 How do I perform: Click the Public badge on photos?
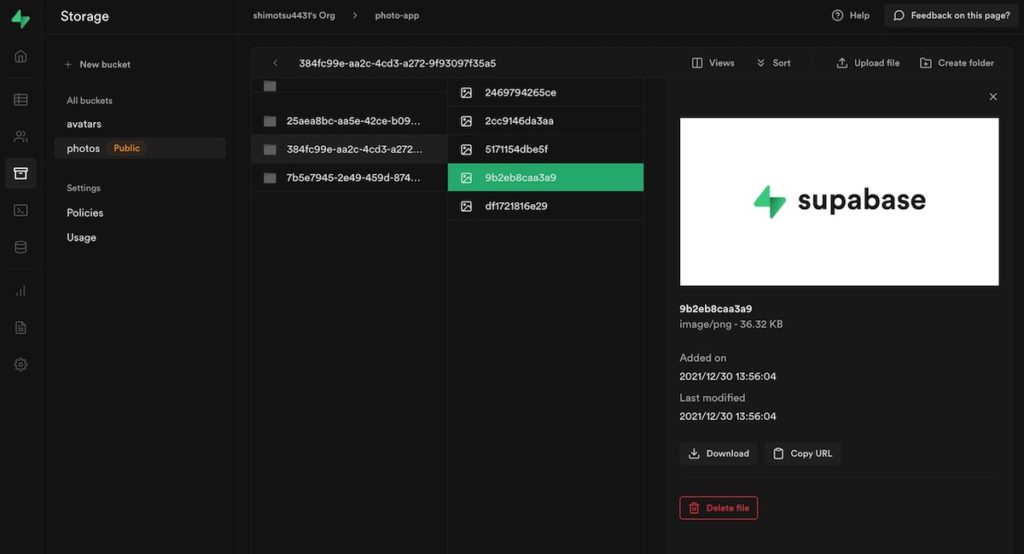127,148
